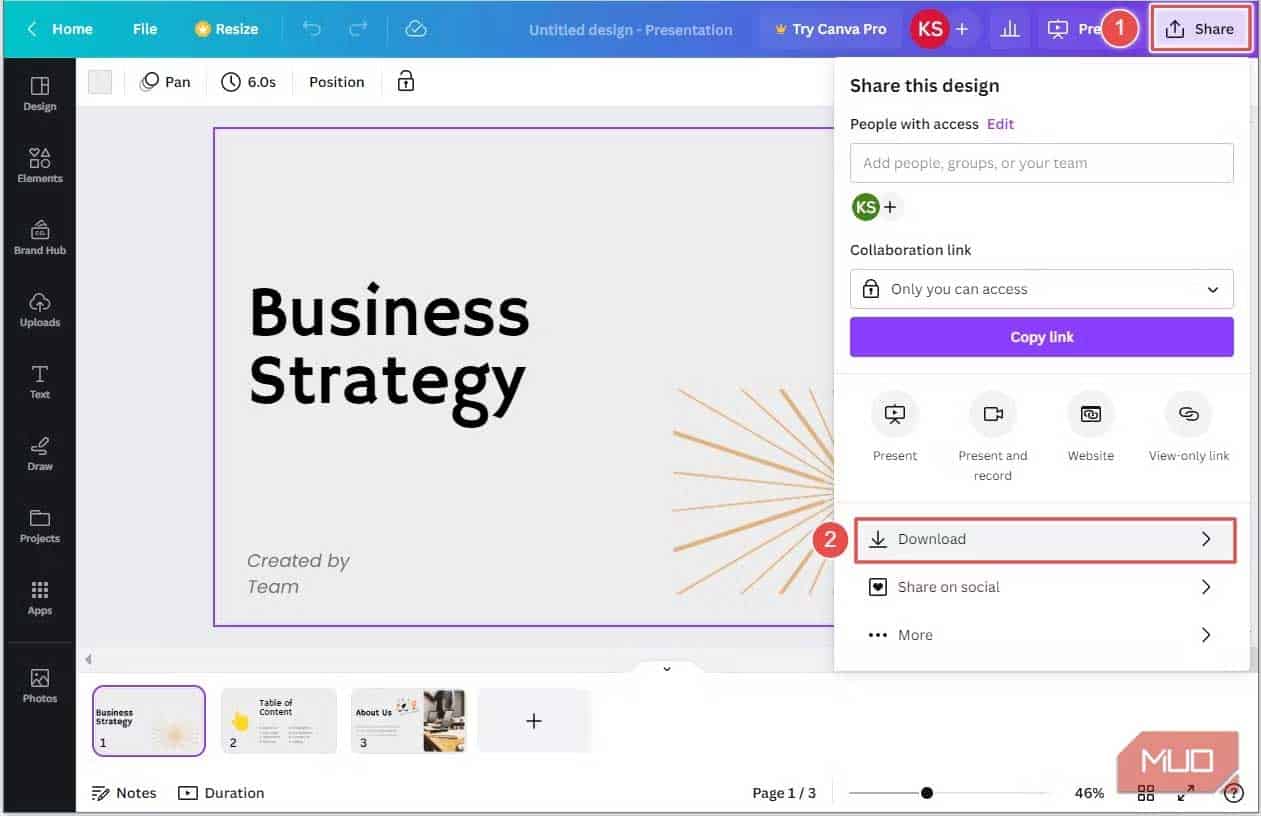Open Brand Hub from the sidebar
1261x816 pixels.
[x=39, y=237]
